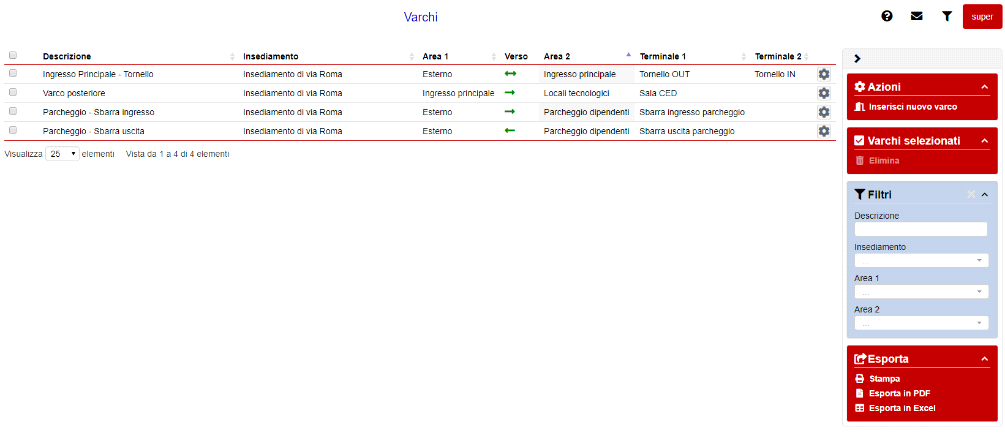The width and height of the screenshot is (1005, 438).
Task: Check the Varco posteriore row checkbox
Action: pyautogui.click(x=13, y=93)
